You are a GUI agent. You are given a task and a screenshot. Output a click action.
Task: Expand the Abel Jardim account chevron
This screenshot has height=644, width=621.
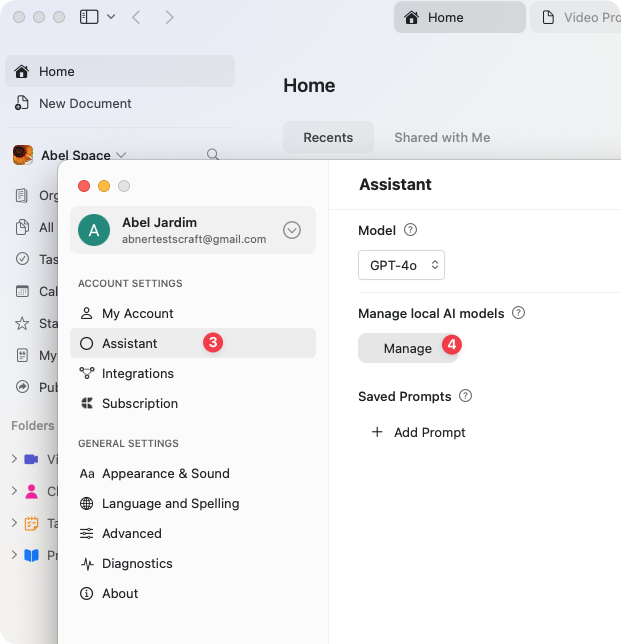pos(292,230)
